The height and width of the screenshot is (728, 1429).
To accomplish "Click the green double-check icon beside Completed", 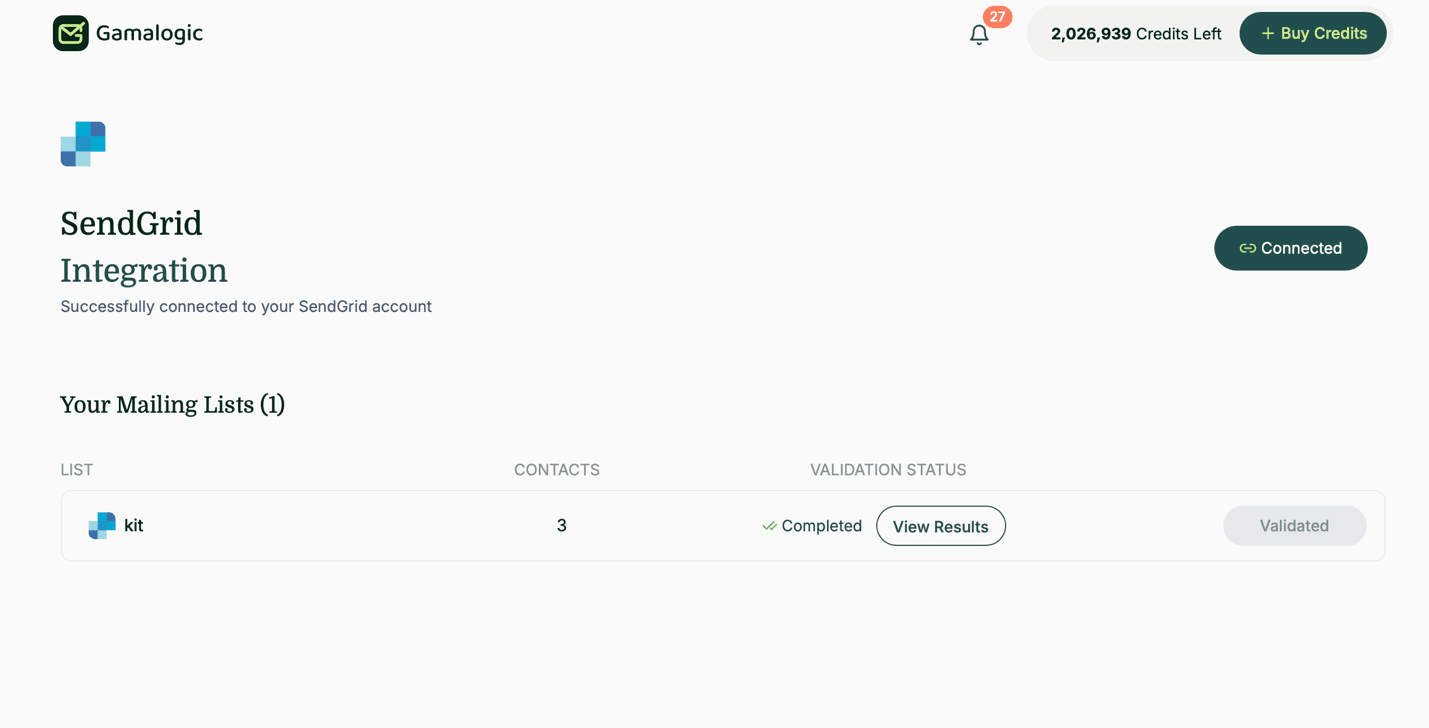I will [769, 525].
